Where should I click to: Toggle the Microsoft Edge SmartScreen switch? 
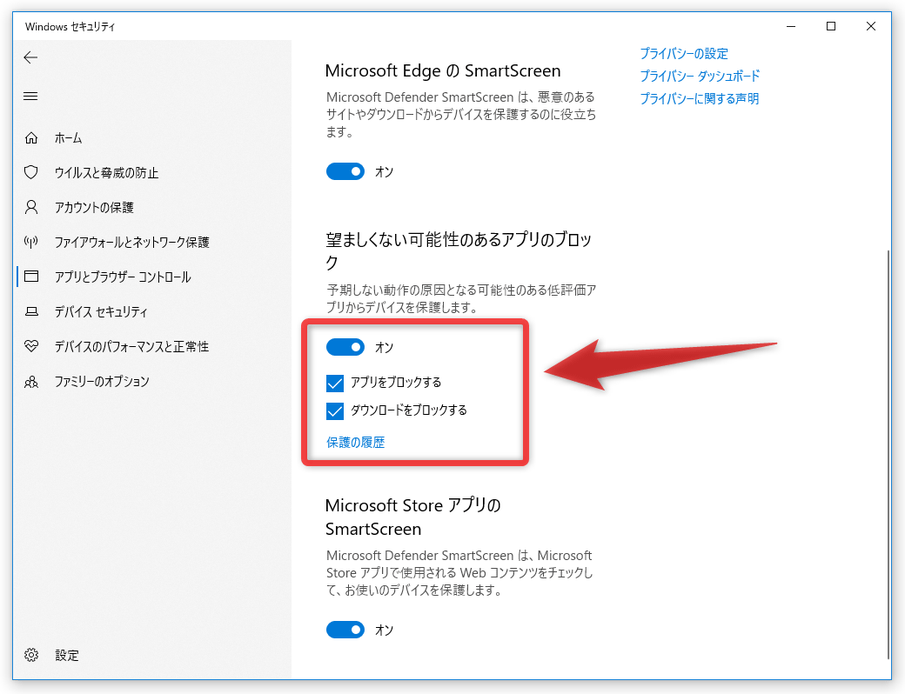(x=345, y=171)
